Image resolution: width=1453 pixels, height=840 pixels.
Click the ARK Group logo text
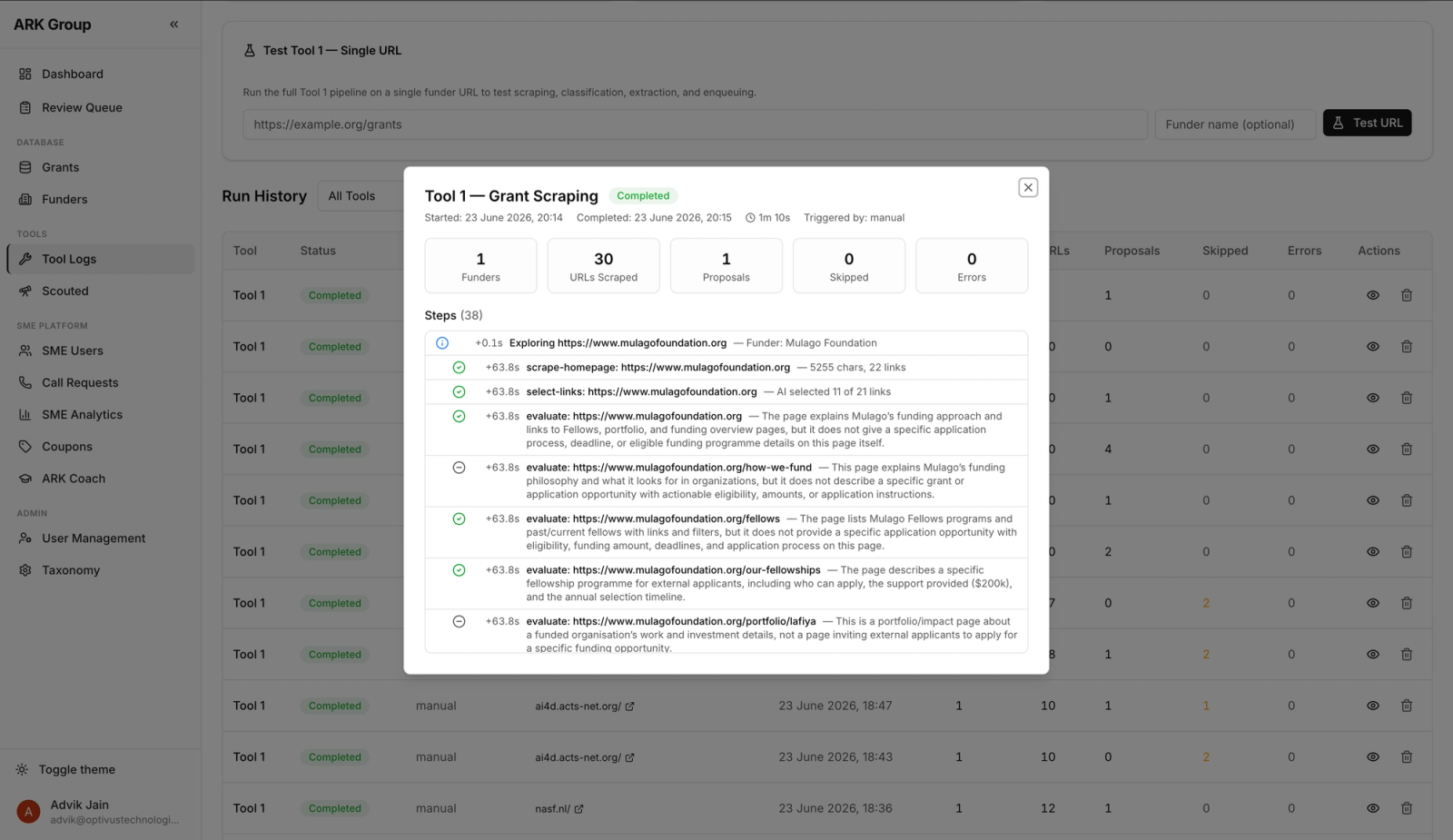(53, 25)
